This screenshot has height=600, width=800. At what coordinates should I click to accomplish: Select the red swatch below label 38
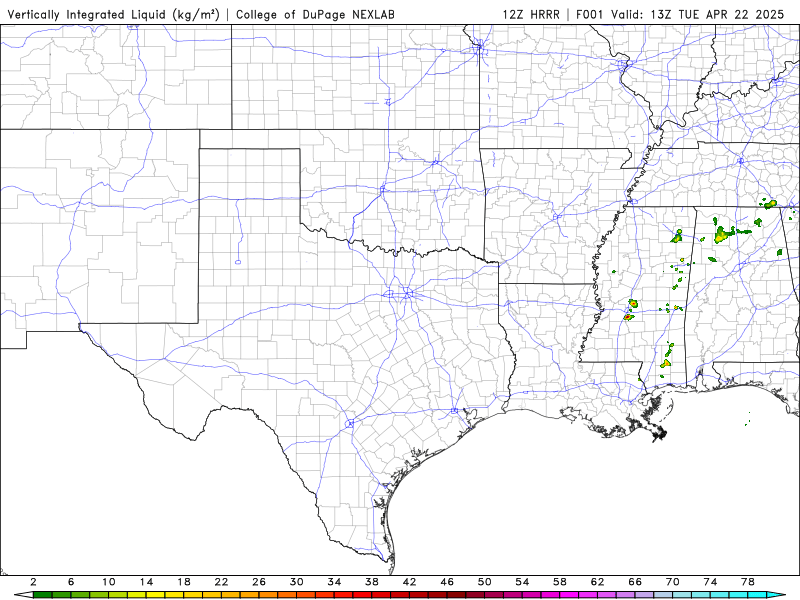(381, 595)
